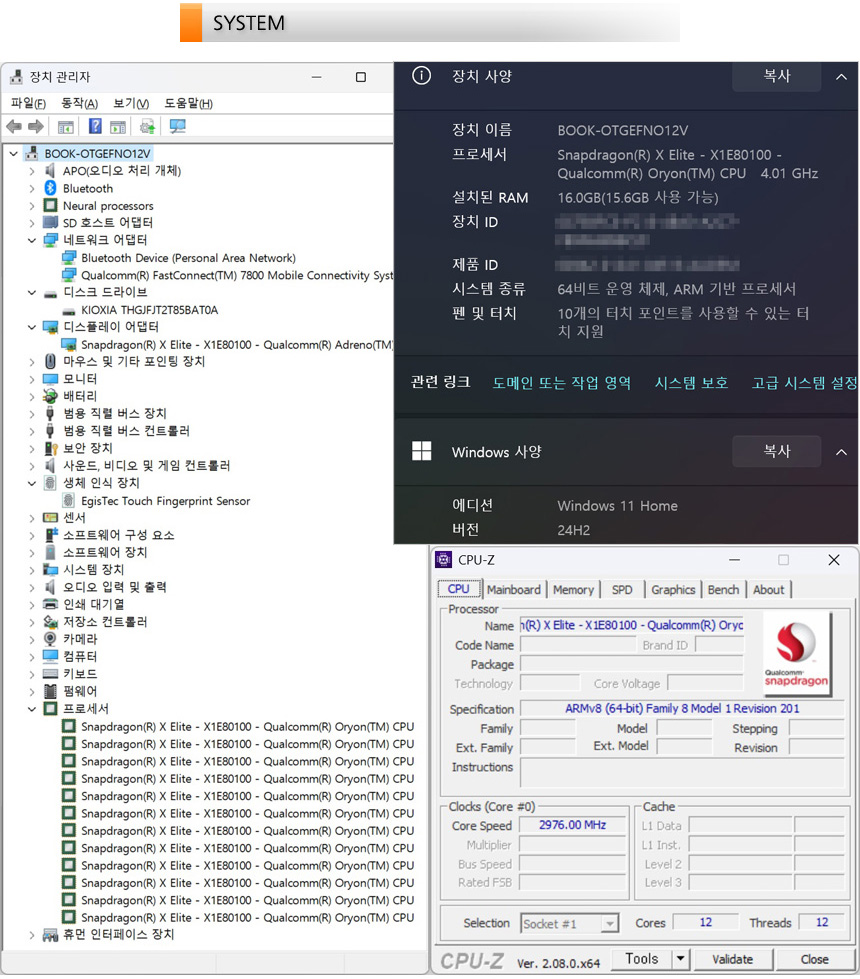The width and height of the screenshot is (860, 979).
Task: Click the EgisTec Touch Fingerprint Sensor icon
Action: (x=69, y=501)
